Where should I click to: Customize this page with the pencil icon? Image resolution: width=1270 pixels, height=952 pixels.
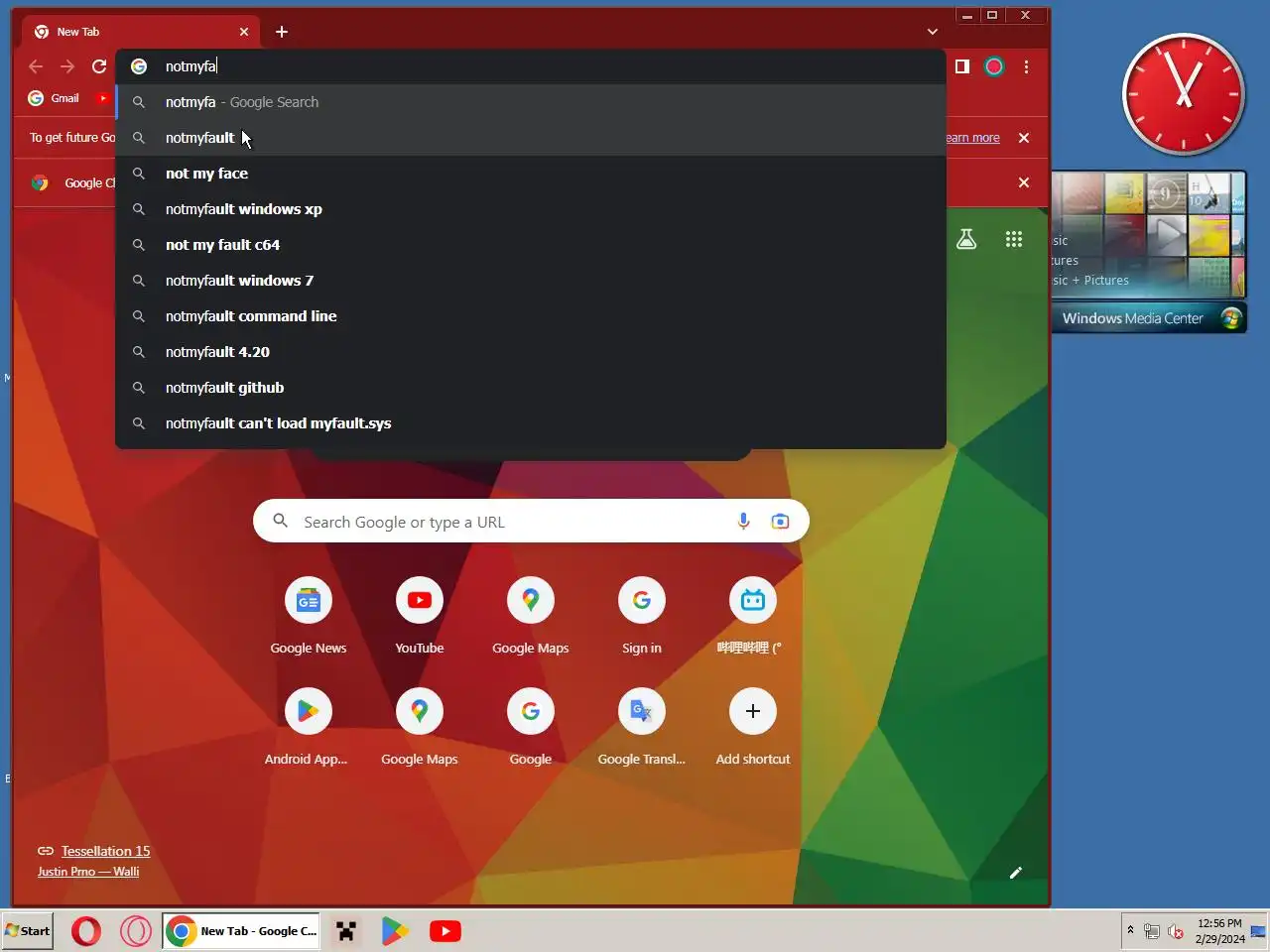[x=1016, y=873]
